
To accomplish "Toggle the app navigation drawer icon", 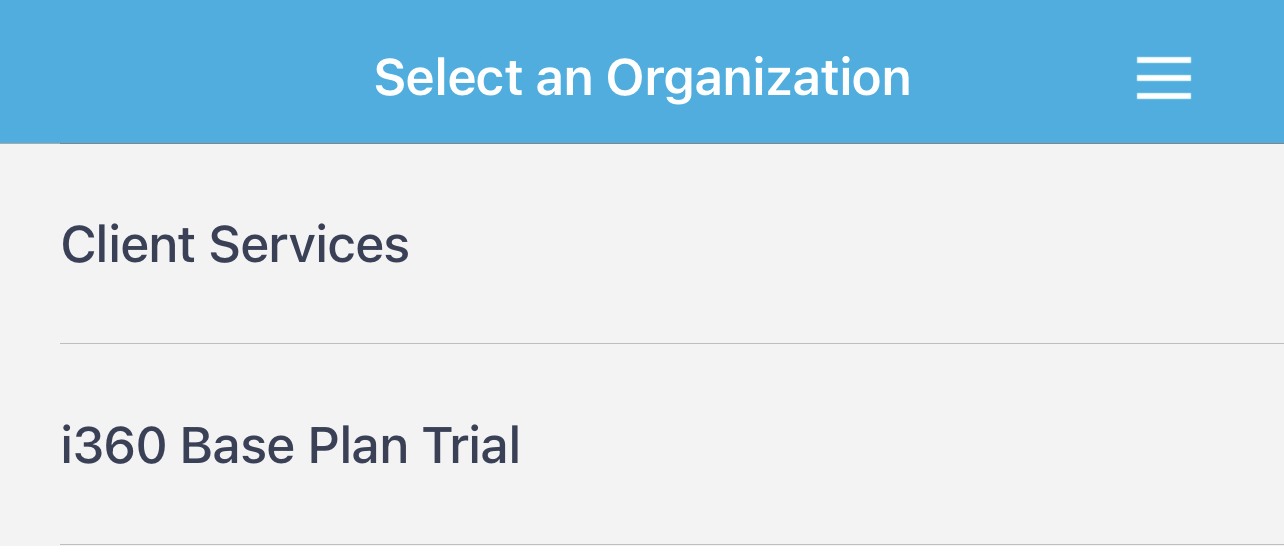I will click(1163, 78).
